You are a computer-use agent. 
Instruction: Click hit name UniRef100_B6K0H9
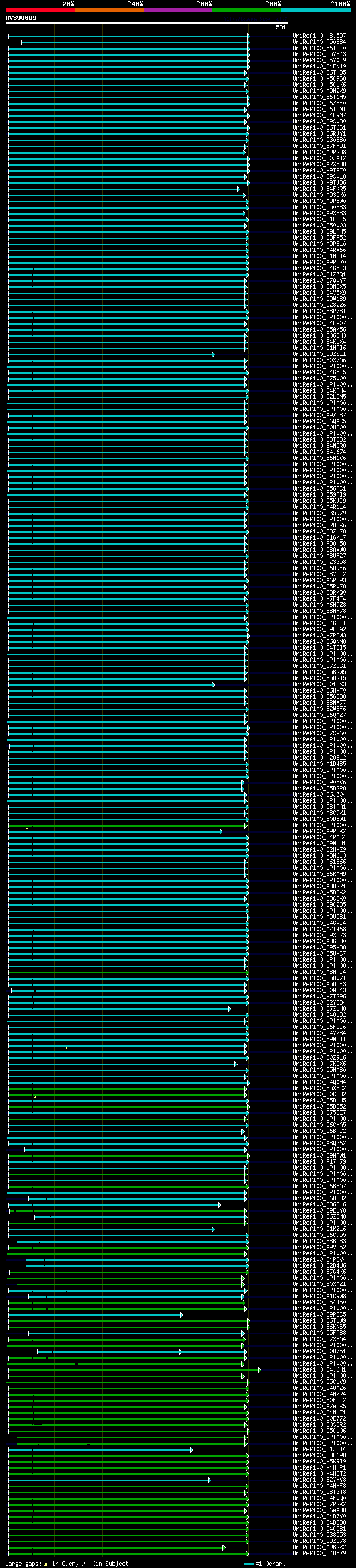point(319,874)
